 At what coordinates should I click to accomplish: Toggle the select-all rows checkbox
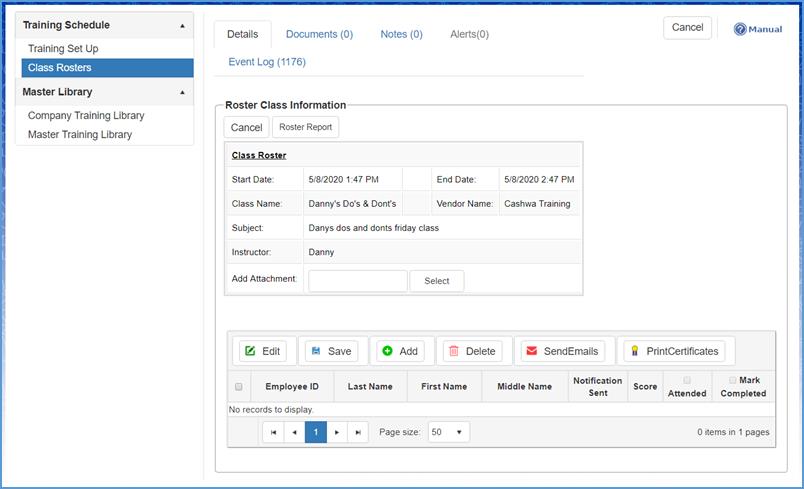[238, 387]
